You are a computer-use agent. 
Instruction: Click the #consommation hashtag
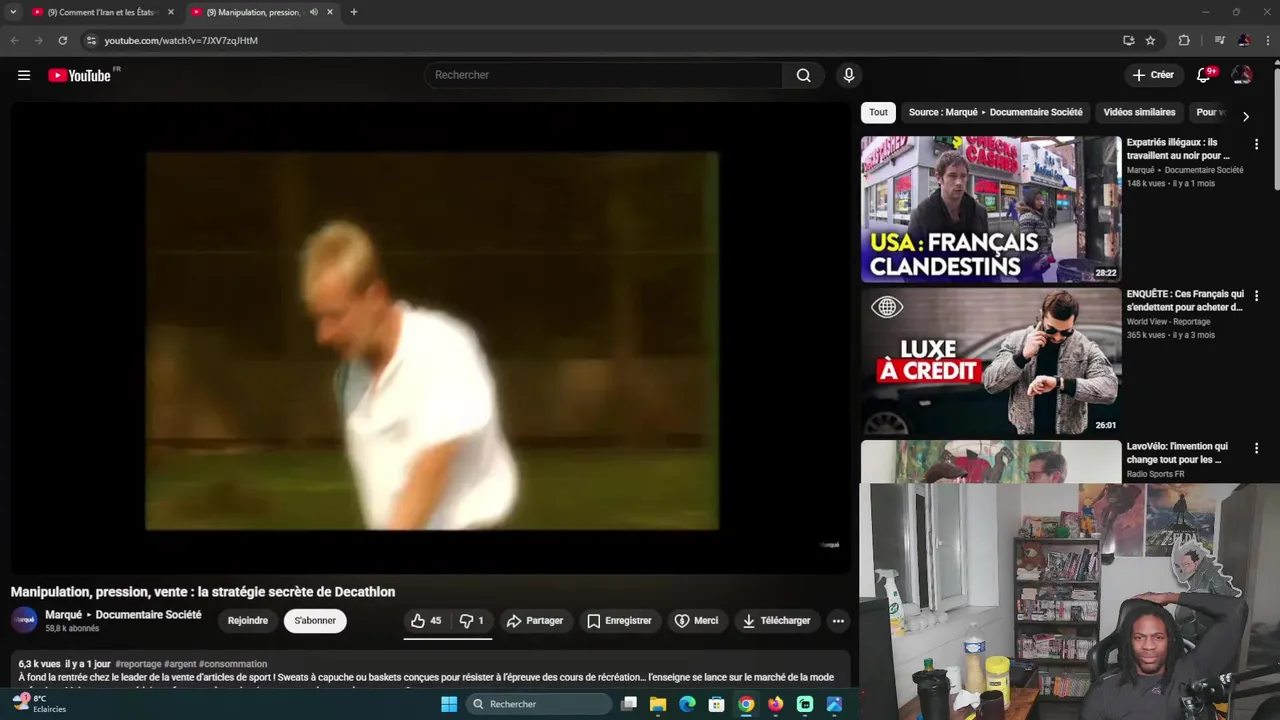coord(233,664)
